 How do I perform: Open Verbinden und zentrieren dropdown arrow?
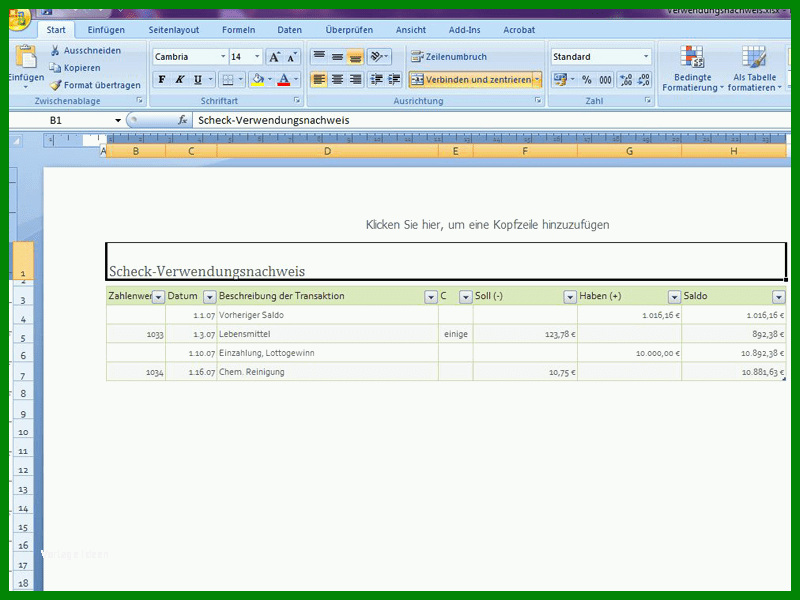pyautogui.click(x=537, y=80)
